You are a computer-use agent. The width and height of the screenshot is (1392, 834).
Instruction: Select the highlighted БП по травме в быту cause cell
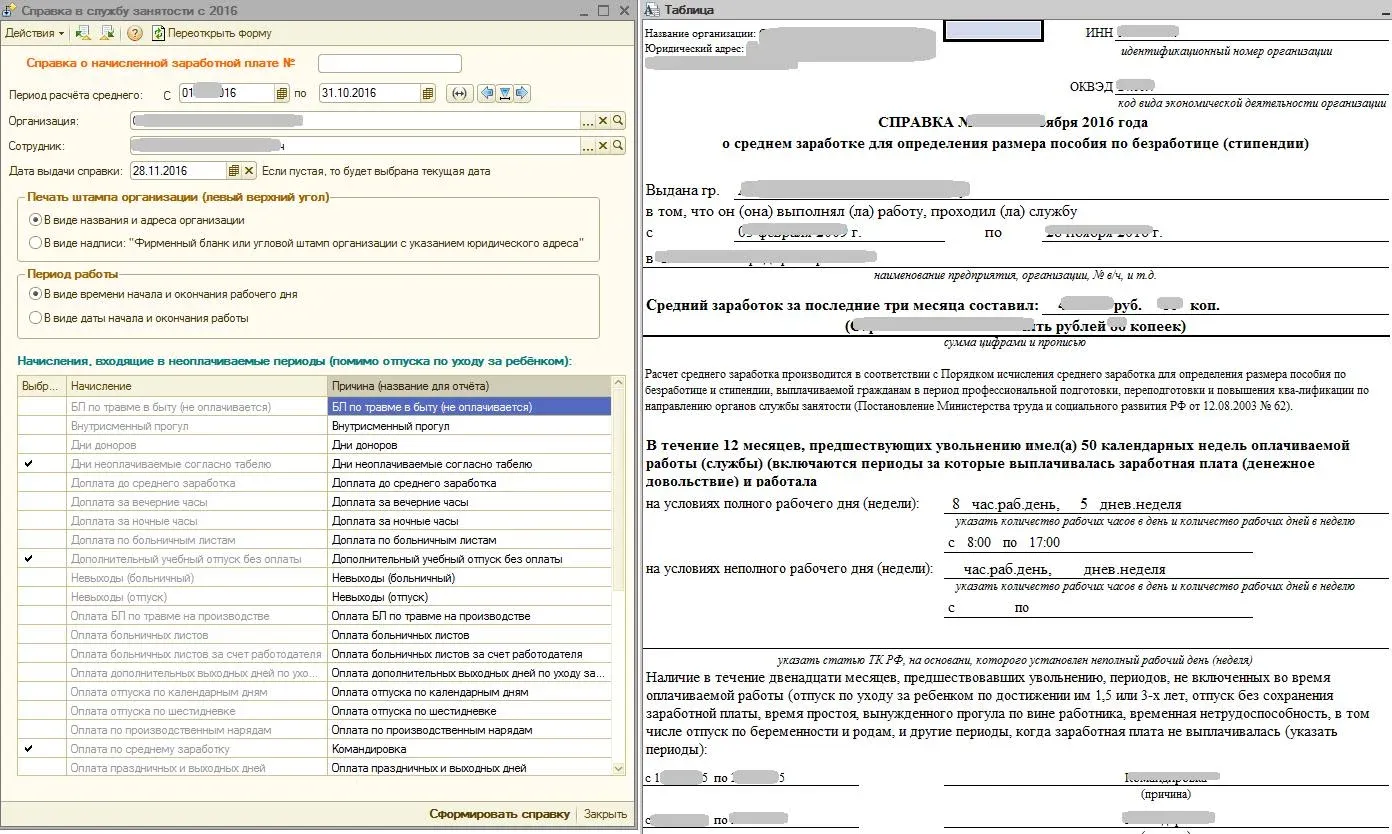click(x=469, y=407)
